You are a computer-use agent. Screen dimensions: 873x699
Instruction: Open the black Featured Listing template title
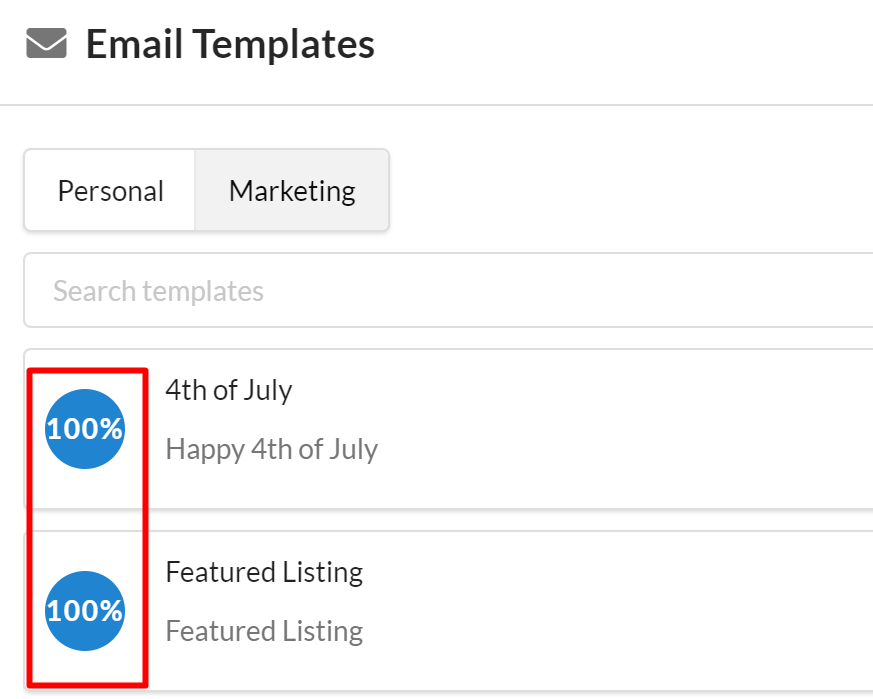(x=264, y=572)
